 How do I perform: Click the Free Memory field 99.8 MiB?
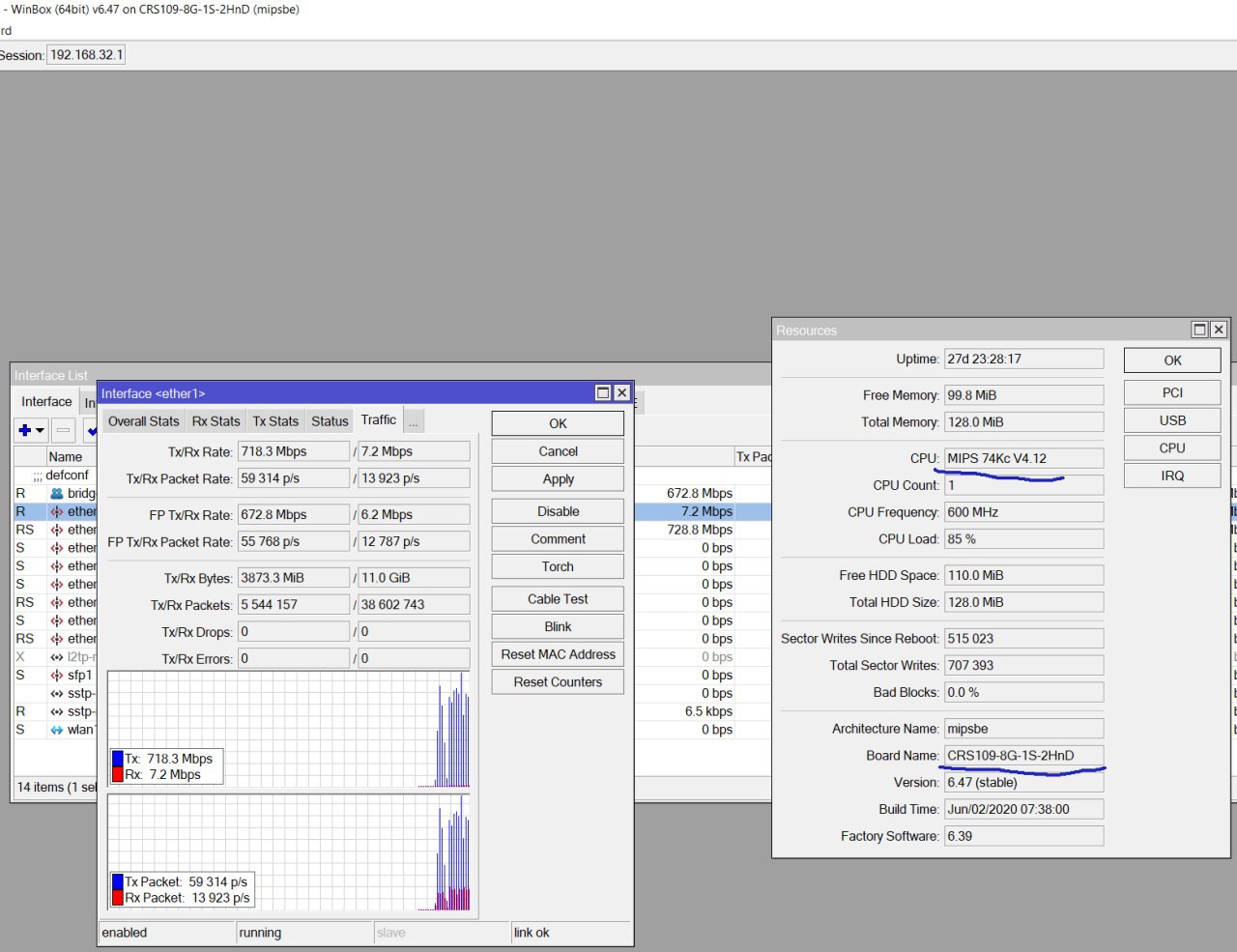(x=1024, y=395)
